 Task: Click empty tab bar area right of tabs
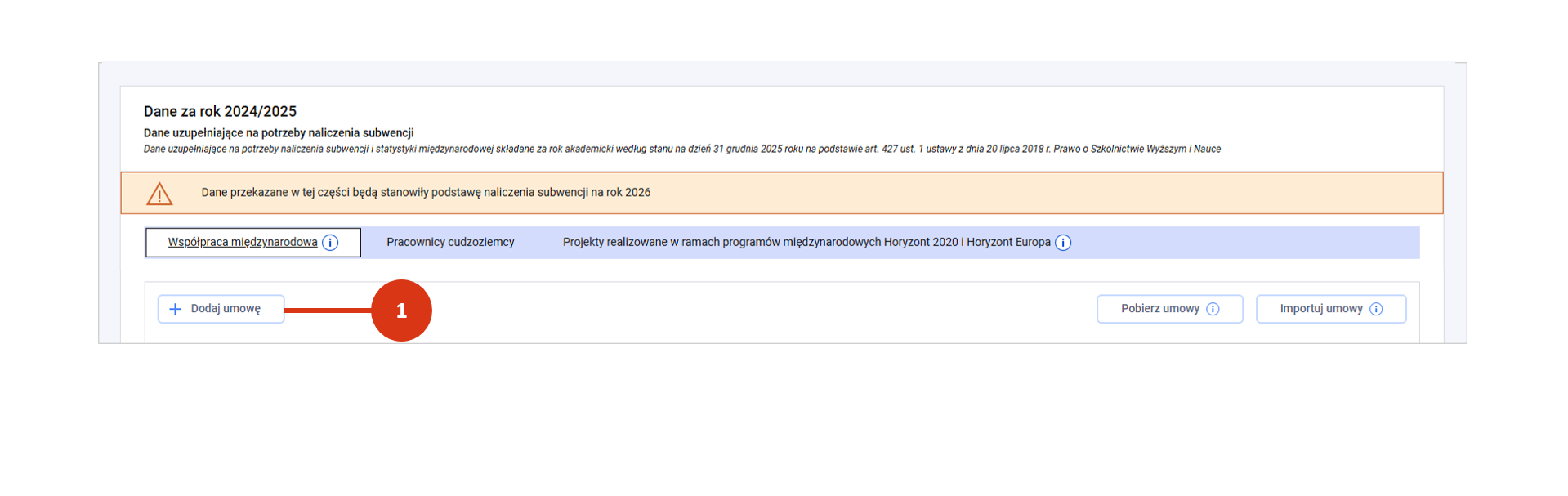pos(1242,243)
